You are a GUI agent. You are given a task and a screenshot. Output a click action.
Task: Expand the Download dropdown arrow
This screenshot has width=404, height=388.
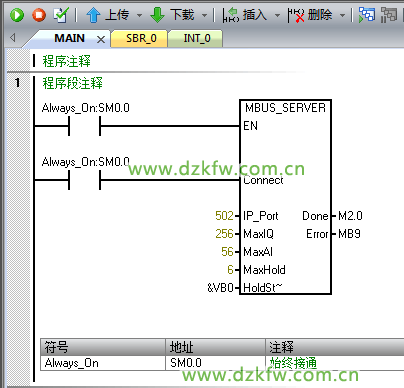(x=204, y=15)
